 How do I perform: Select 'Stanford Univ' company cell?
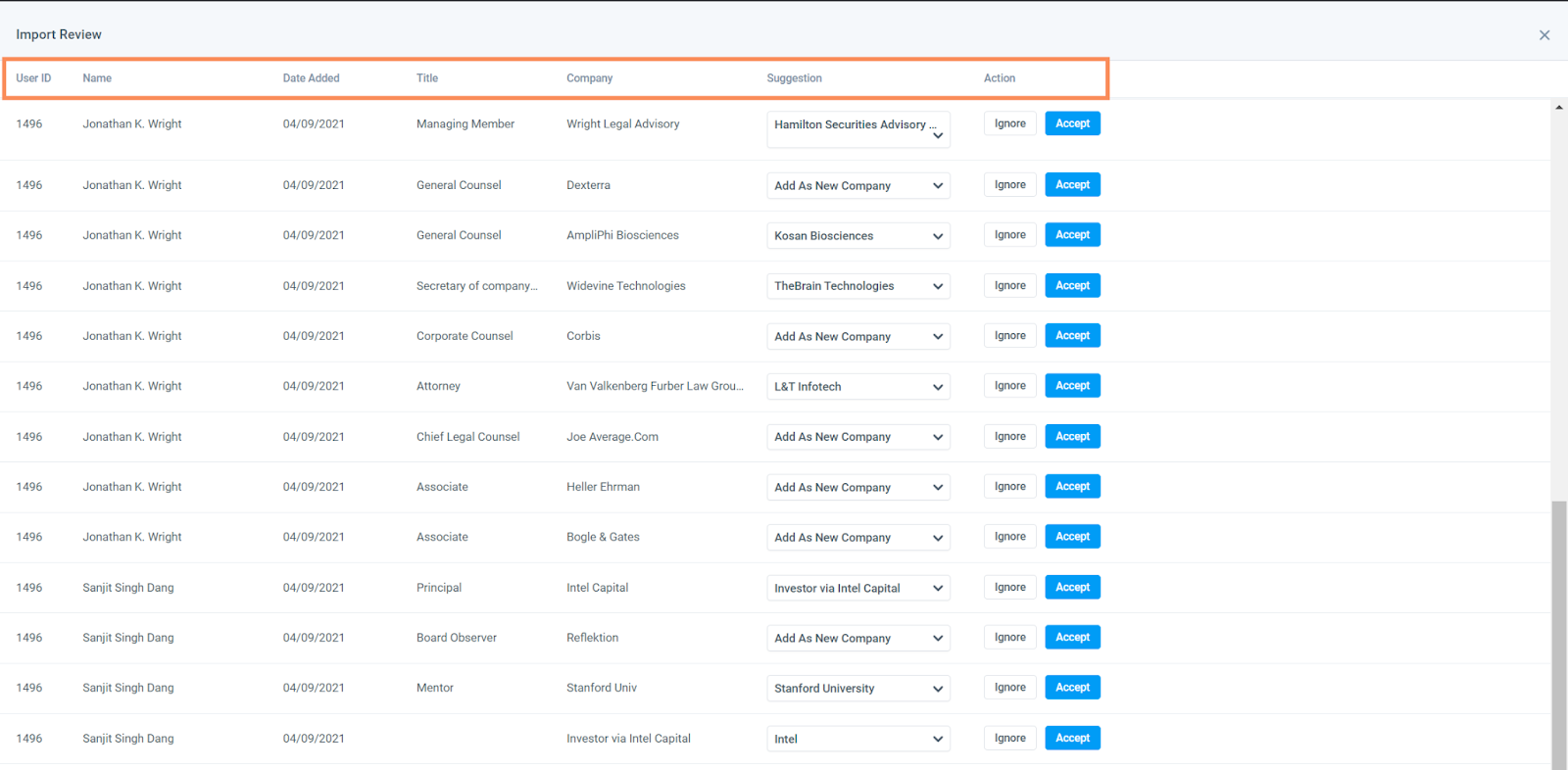602,688
